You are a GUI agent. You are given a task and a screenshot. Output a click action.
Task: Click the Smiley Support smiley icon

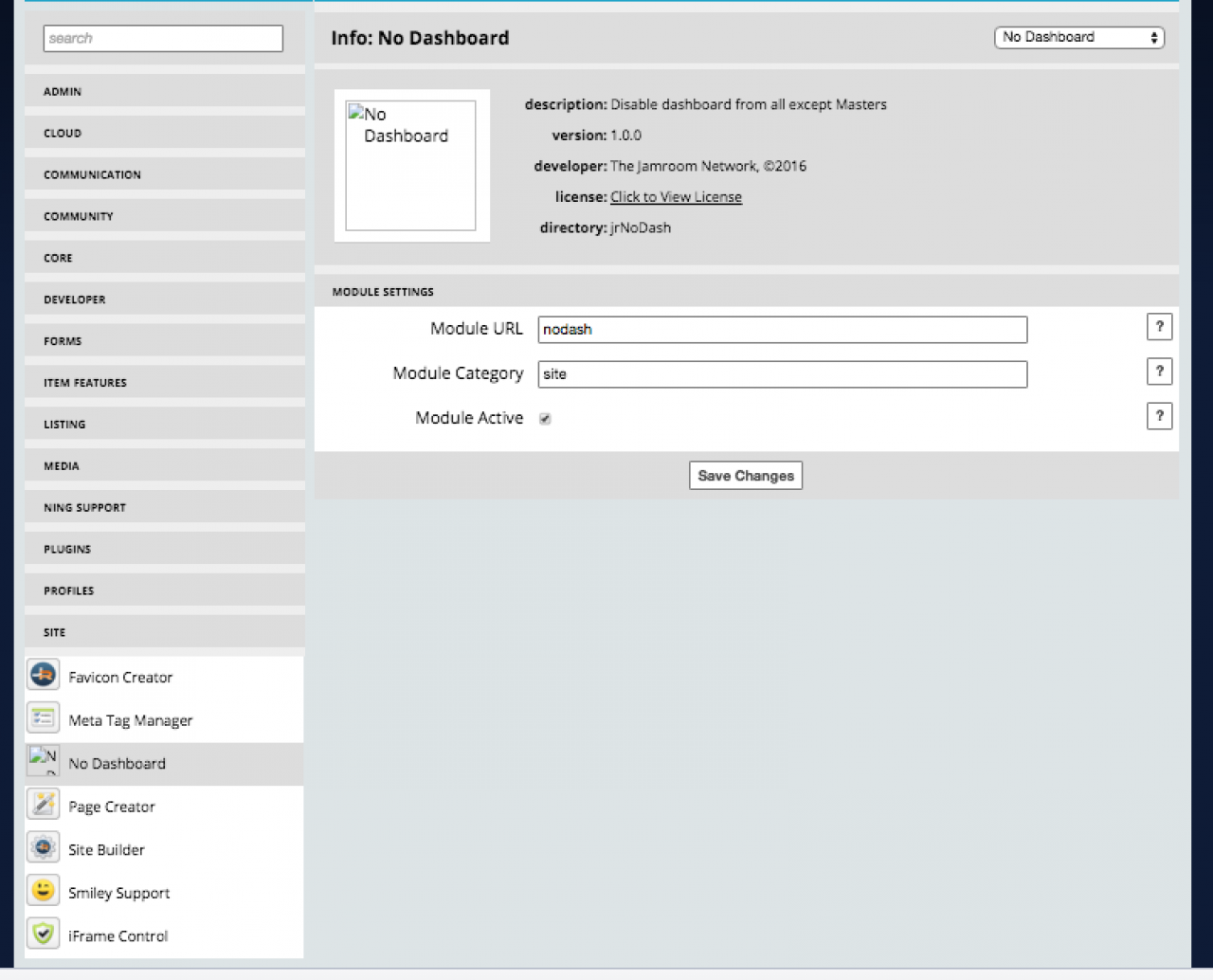click(x=43, y=891)
